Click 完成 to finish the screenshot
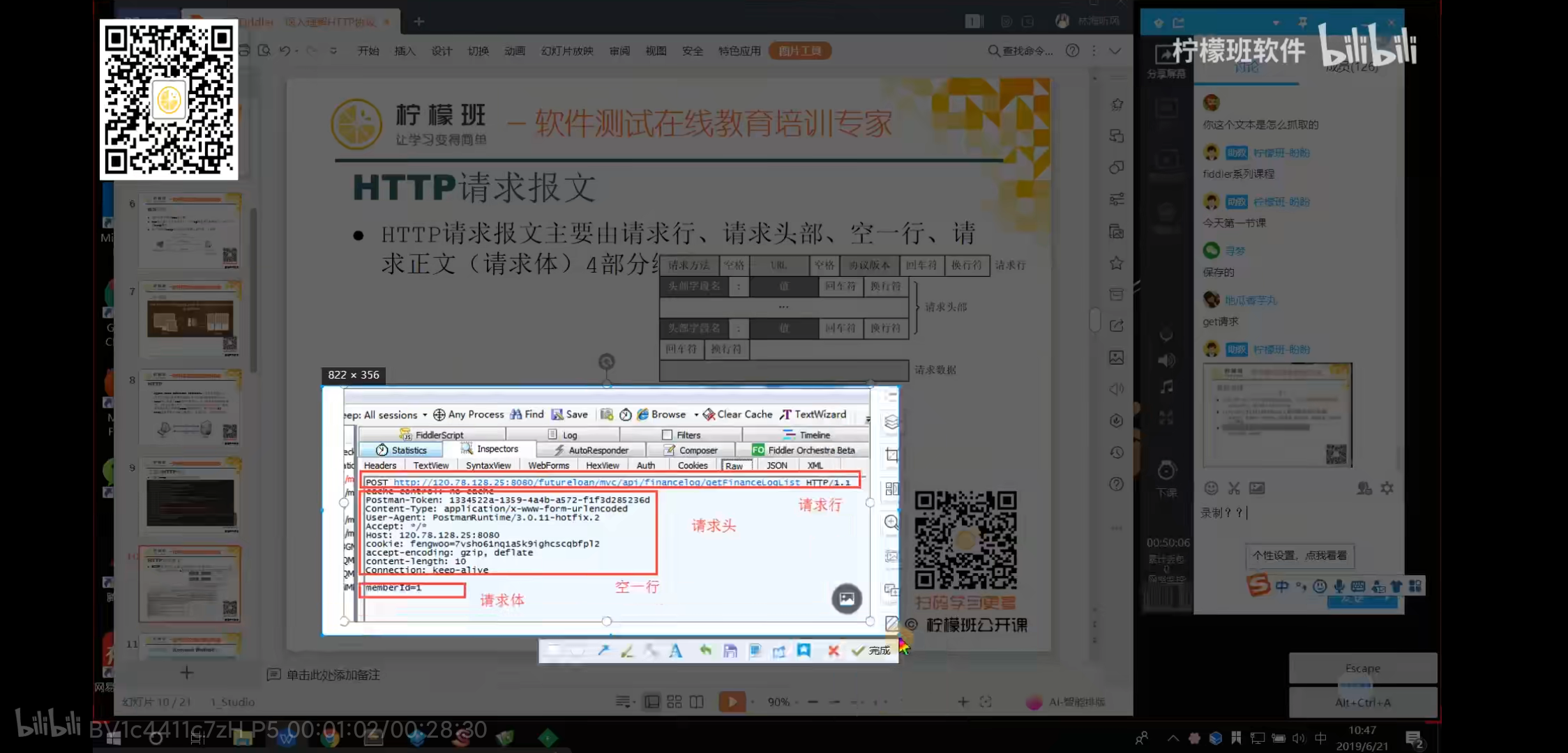This screenshot has height=753, width=1568. pyautogui.click(x=872, y=651)
